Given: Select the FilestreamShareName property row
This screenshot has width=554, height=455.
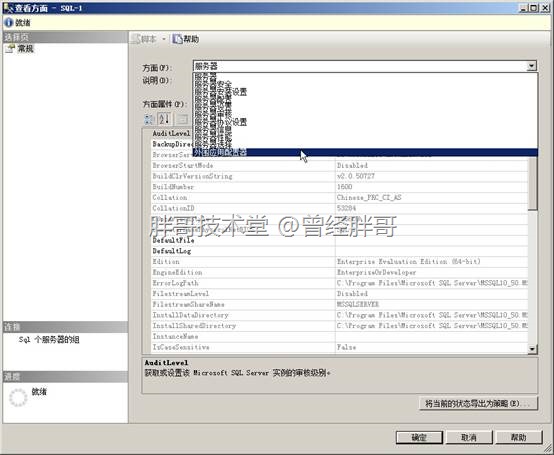Looking at the screenshot, I should [x=340, y=304].
